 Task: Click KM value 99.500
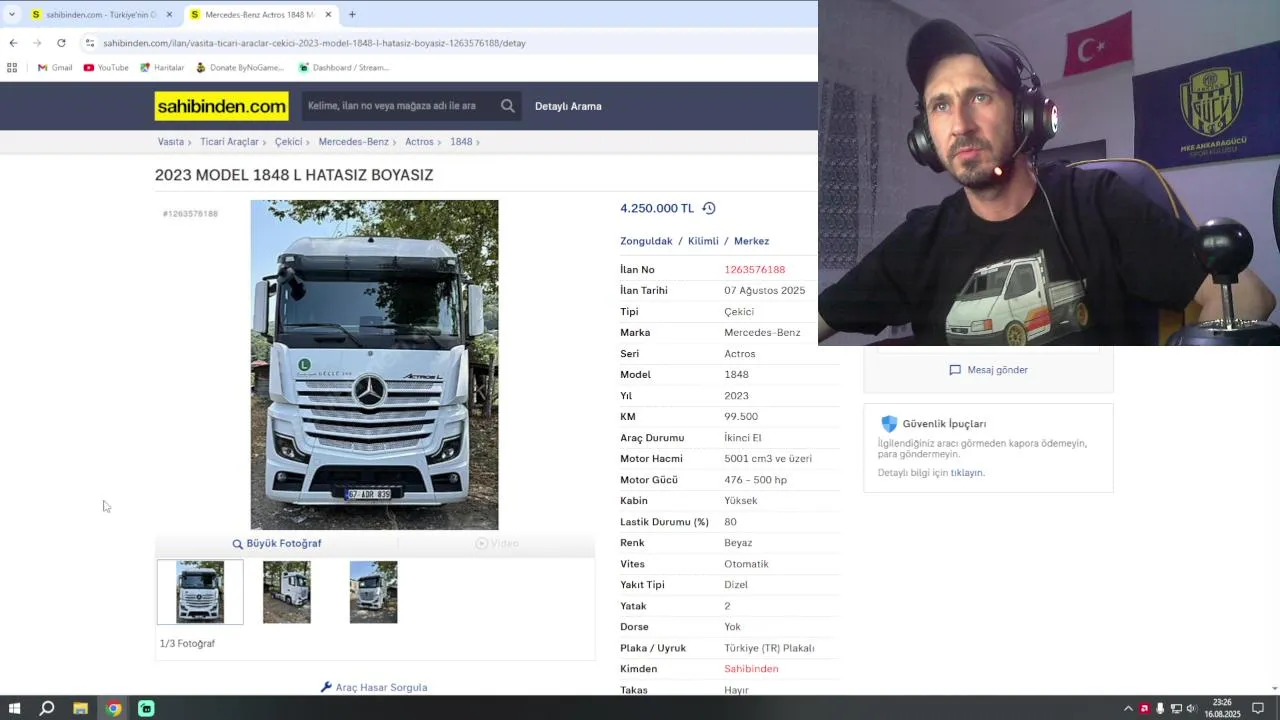[741, 417]
